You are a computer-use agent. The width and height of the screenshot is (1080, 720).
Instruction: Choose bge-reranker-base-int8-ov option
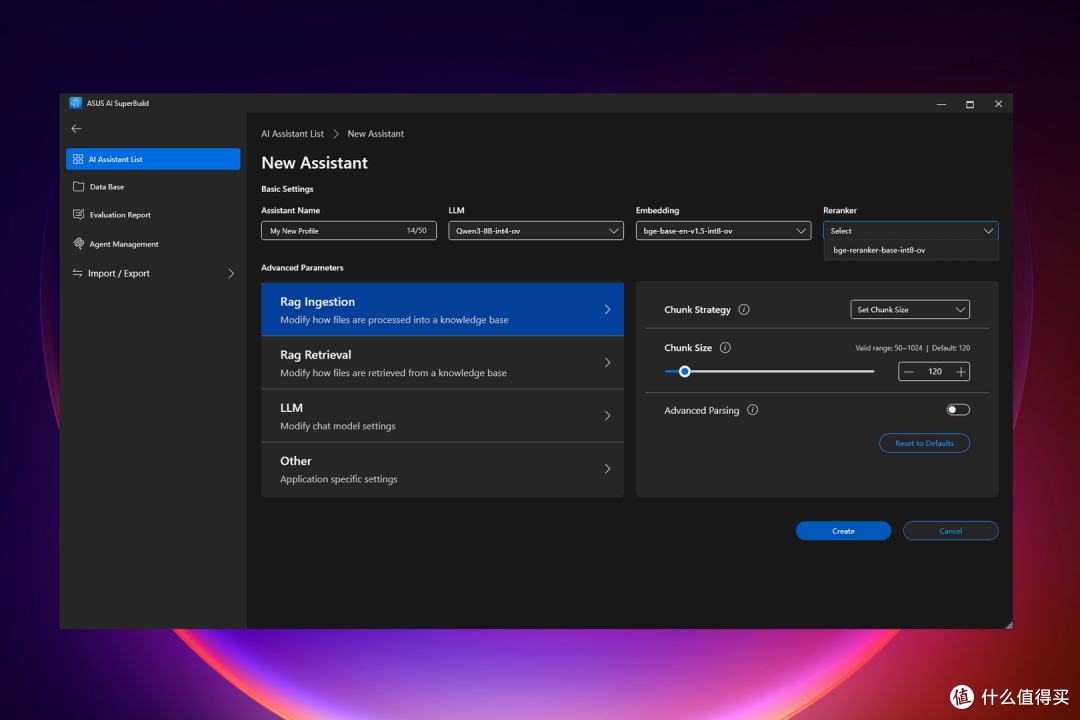point(911,250)
